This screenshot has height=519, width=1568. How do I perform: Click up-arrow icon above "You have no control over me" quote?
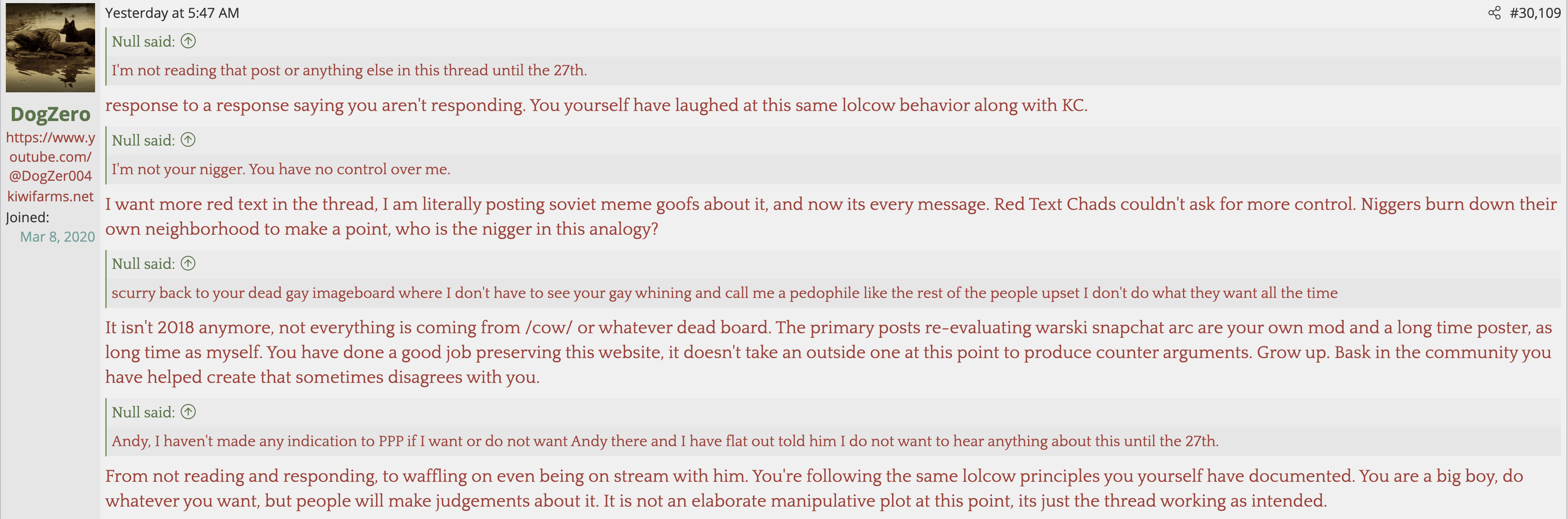(189, 140)
